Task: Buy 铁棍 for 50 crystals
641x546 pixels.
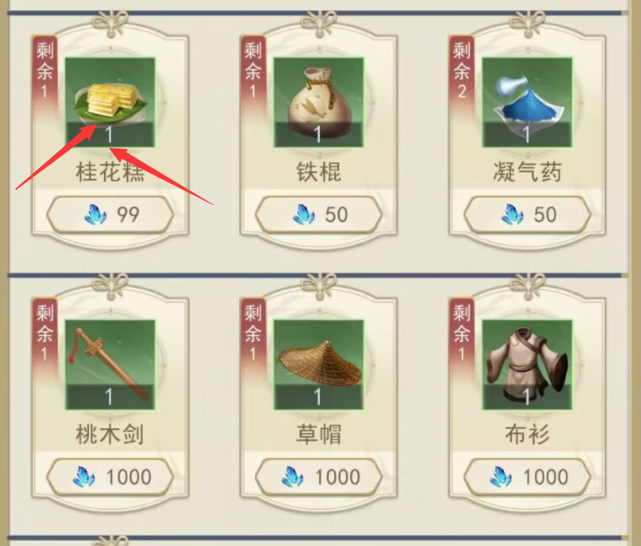Action: click(x=318, y=215)
